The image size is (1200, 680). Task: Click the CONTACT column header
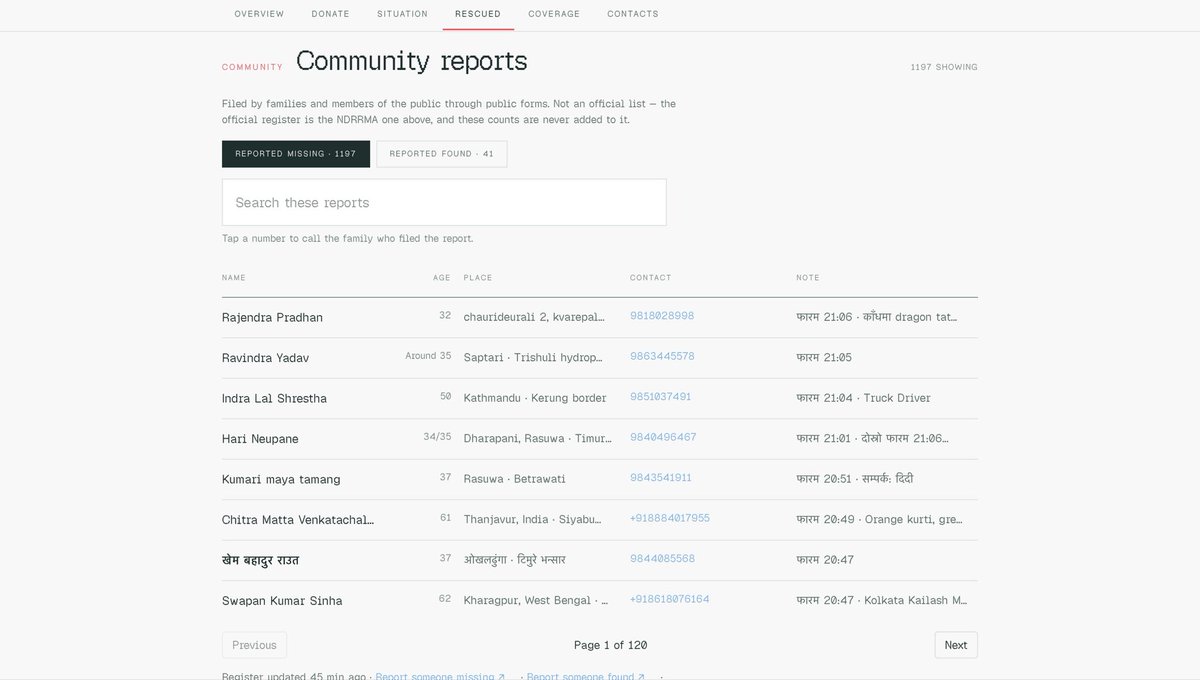[x=651, y=278]
